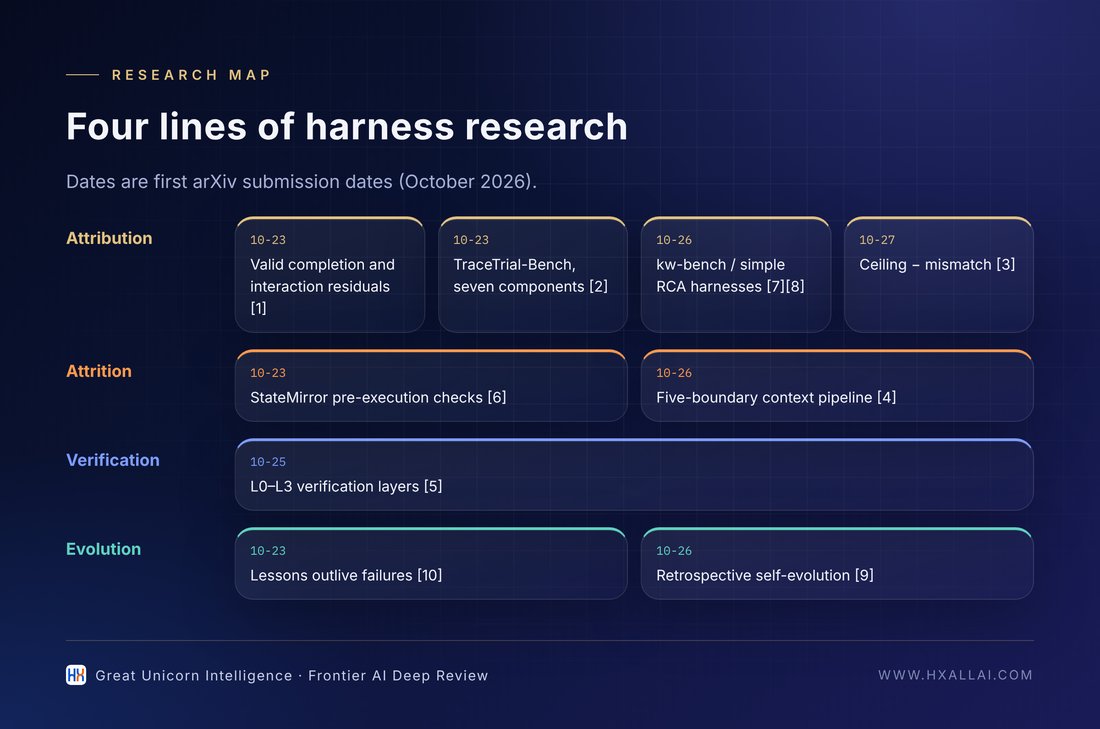1100x729 pixels.
Task: Click the 10-26 date on Retrospective self-evolution card
Action: pyautogui.click(x=673, y=551)
